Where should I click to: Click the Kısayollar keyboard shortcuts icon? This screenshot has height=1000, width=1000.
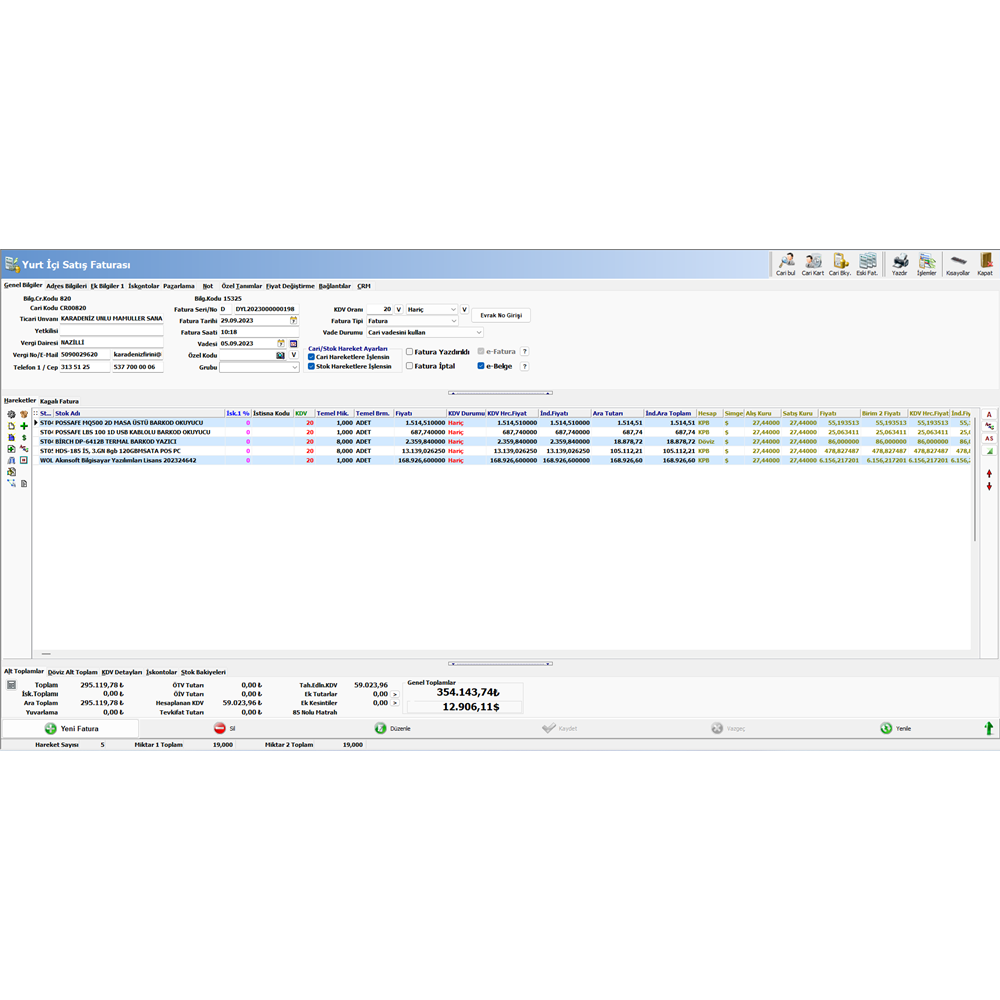pos(958,263)
